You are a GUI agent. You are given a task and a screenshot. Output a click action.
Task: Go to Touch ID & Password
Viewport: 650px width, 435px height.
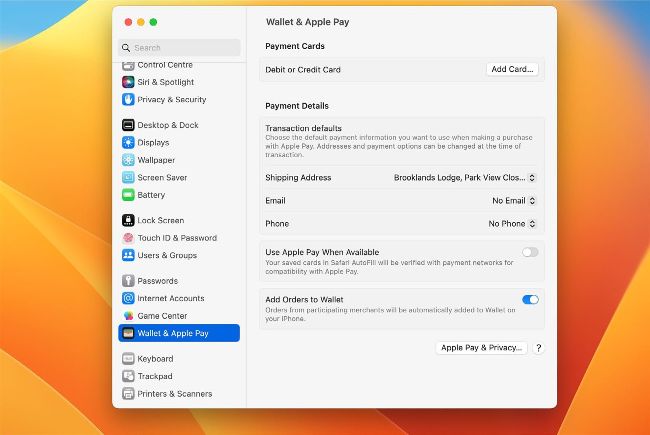pyautogui.click(x=177, y=238)
